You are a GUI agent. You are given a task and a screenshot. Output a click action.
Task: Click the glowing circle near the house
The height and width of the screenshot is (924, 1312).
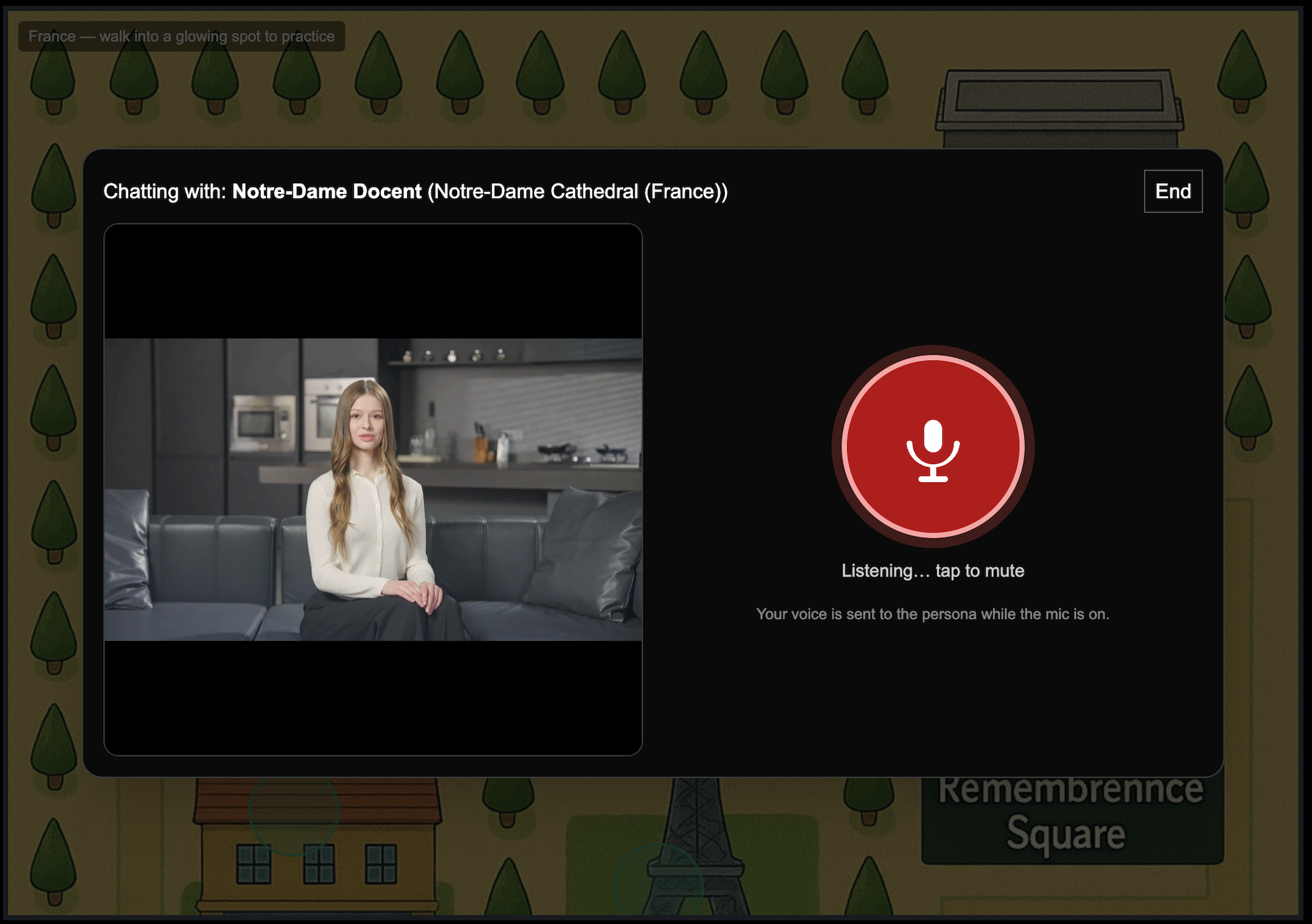(x=293, y=812)
